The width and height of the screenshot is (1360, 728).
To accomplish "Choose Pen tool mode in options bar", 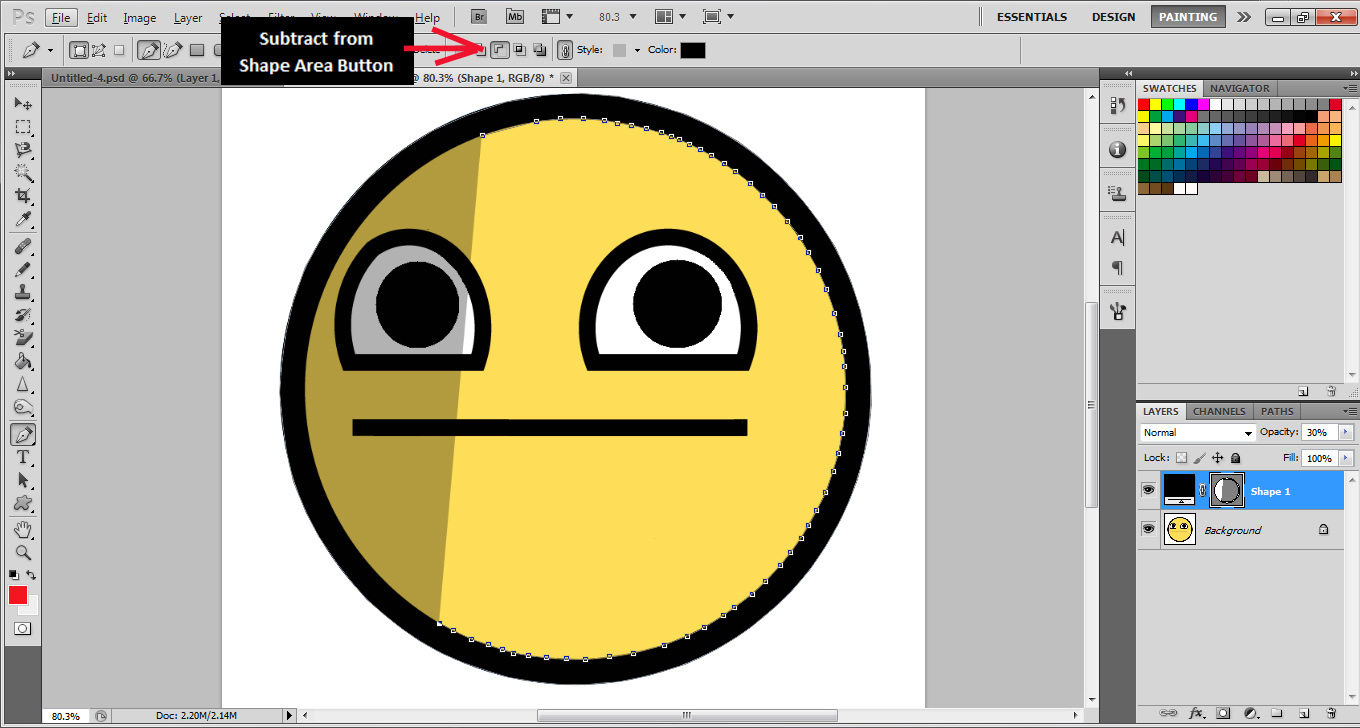I will pyautogui.click(x=149, y=50).
